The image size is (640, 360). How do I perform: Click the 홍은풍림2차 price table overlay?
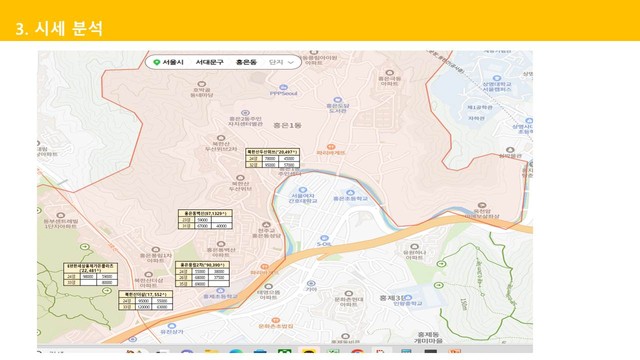click(x=202, y=274)
